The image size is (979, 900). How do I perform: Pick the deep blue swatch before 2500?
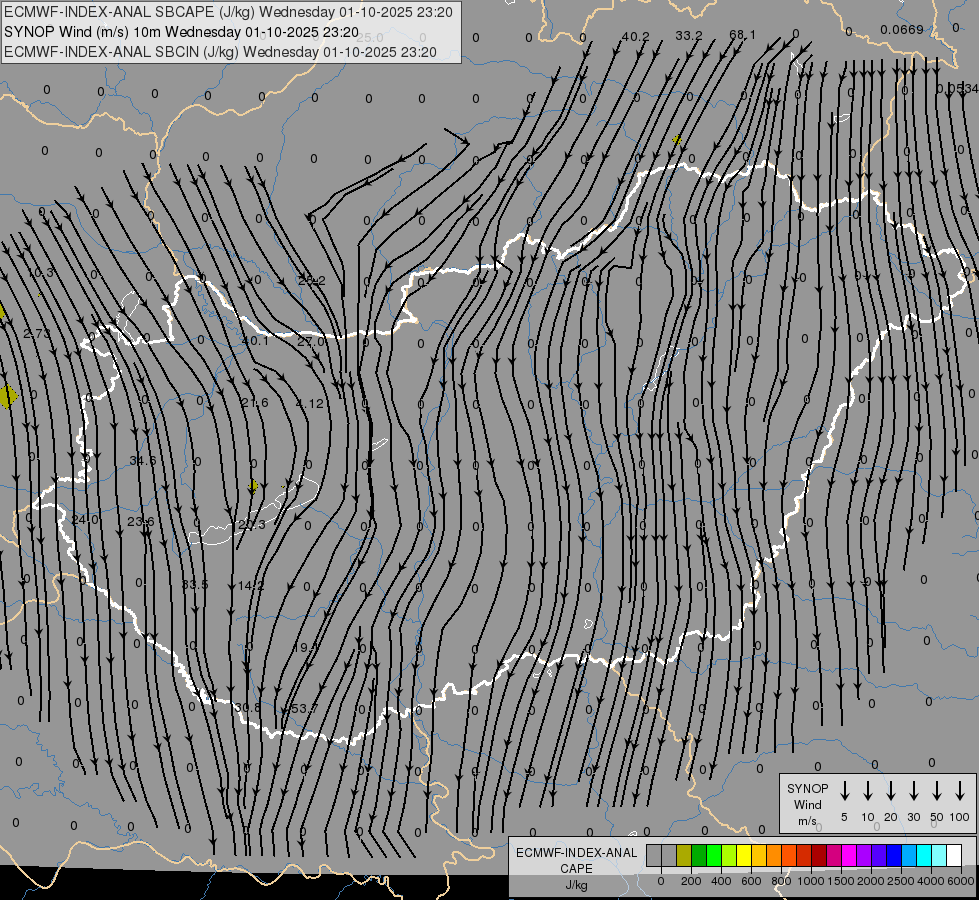pos(893,856)
